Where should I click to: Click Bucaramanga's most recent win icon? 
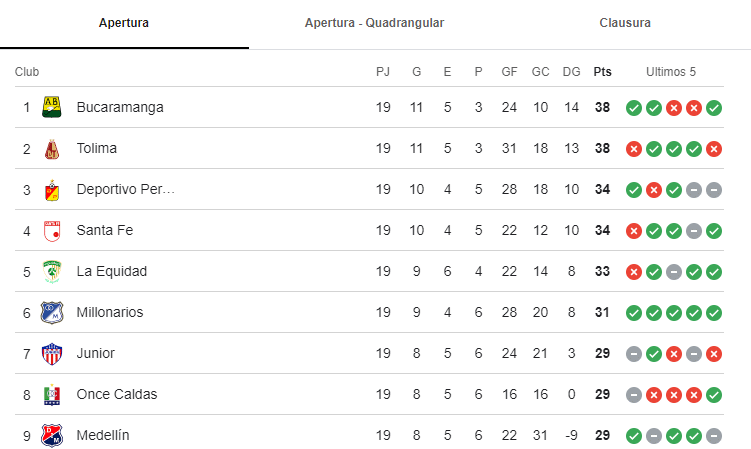pyautogui.click(x=714, y=108)
